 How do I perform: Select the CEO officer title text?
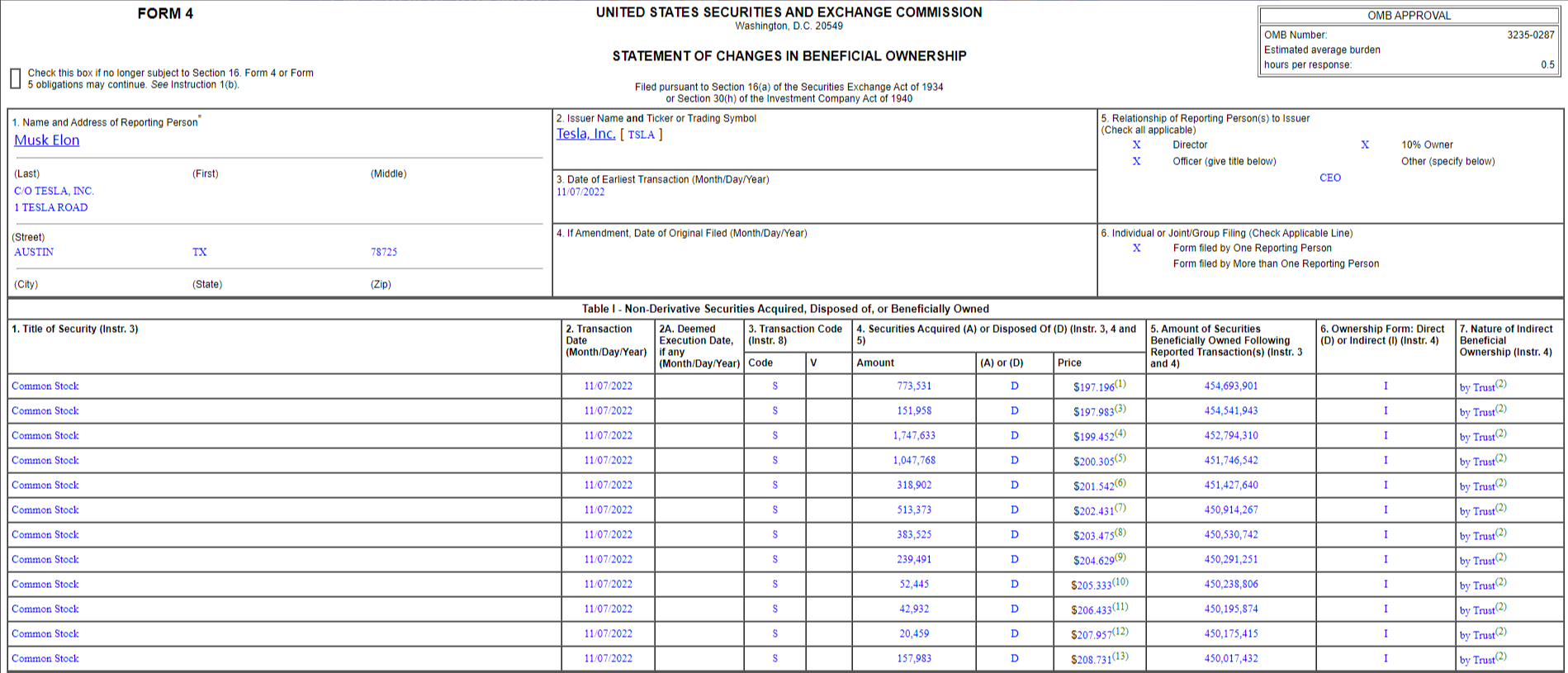(x=1329, y=178)
